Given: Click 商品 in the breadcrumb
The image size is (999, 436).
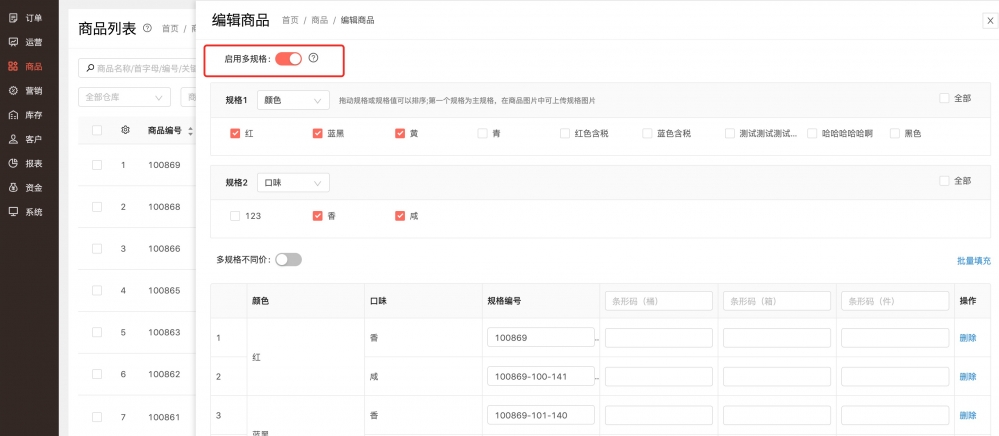Looking at the screenshot, I should [x=320, y=20].
